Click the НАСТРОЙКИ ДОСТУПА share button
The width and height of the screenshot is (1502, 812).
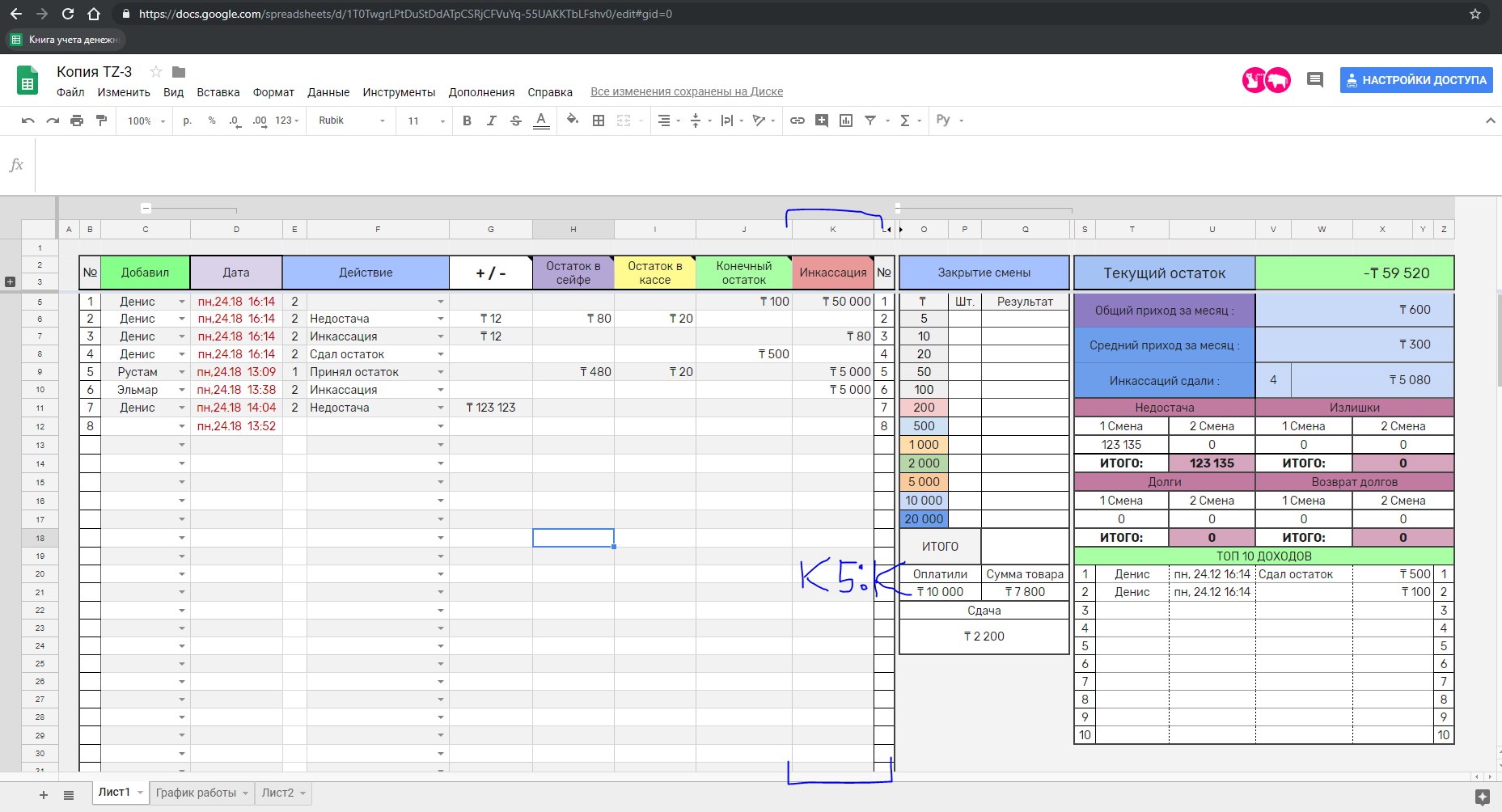pos(1416,80)
